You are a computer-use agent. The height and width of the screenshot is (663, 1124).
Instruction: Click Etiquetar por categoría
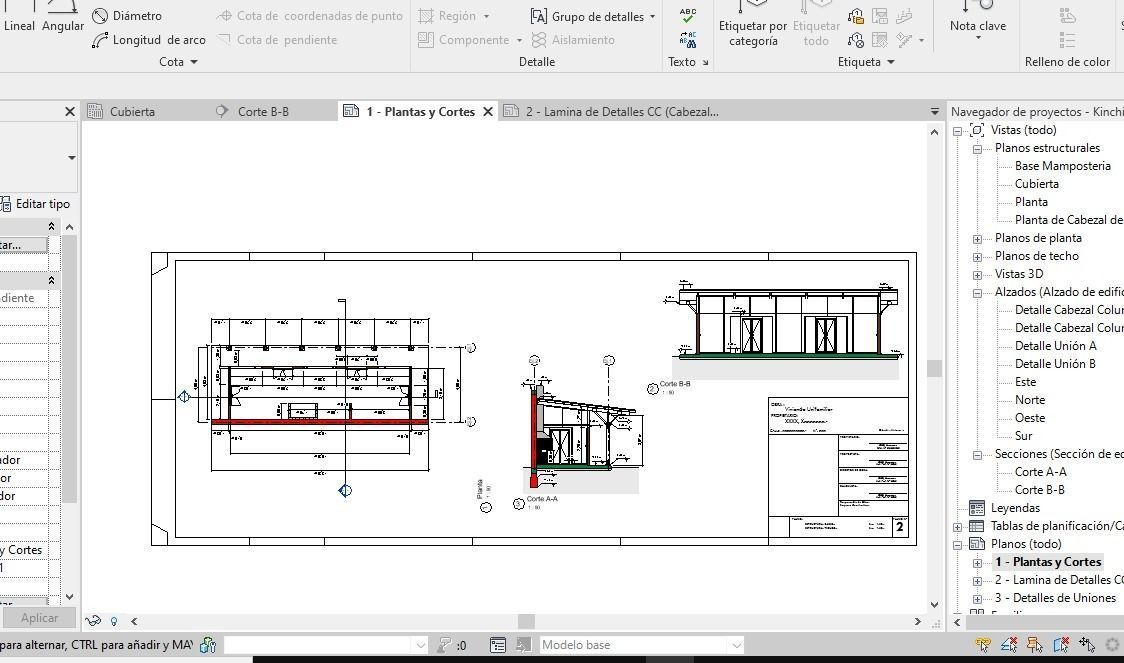tap(753, 25)
